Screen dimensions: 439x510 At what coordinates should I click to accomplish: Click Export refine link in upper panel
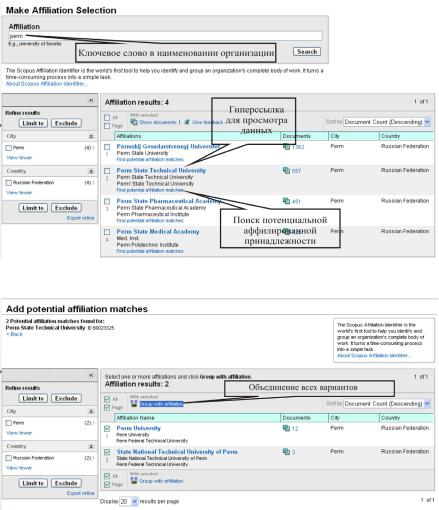tap(80, 218)
